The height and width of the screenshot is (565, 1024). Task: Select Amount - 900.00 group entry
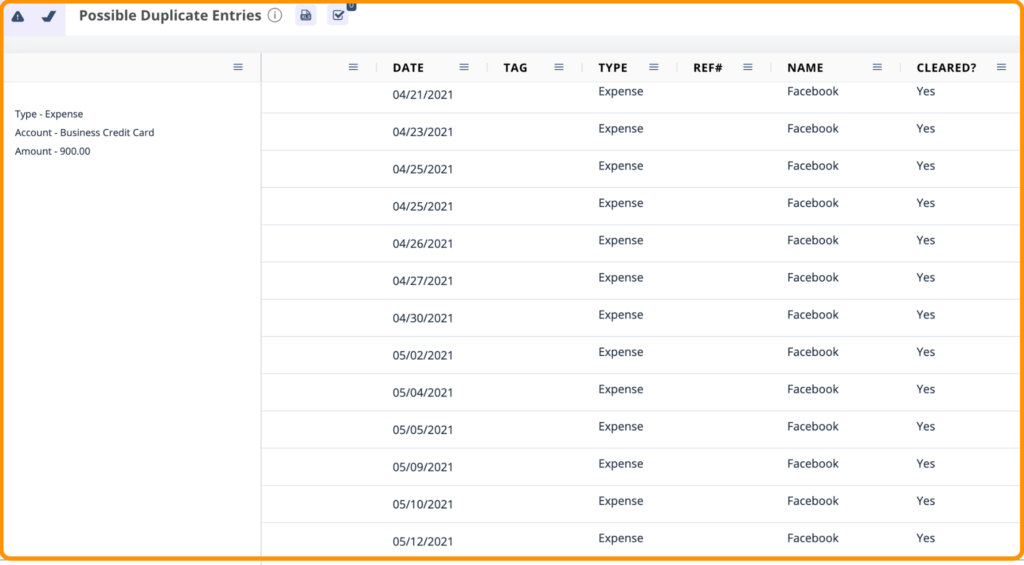pyautogui.click(x=53, y=152)
